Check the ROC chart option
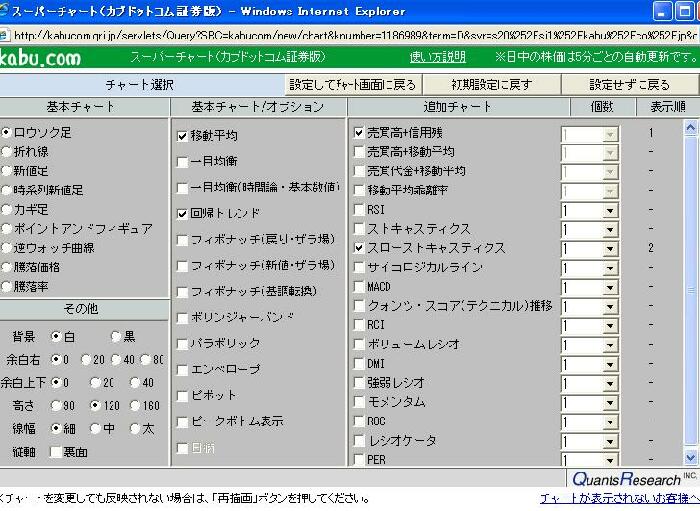Viewport: 700px width, 511px height. [x=359, y=421]
